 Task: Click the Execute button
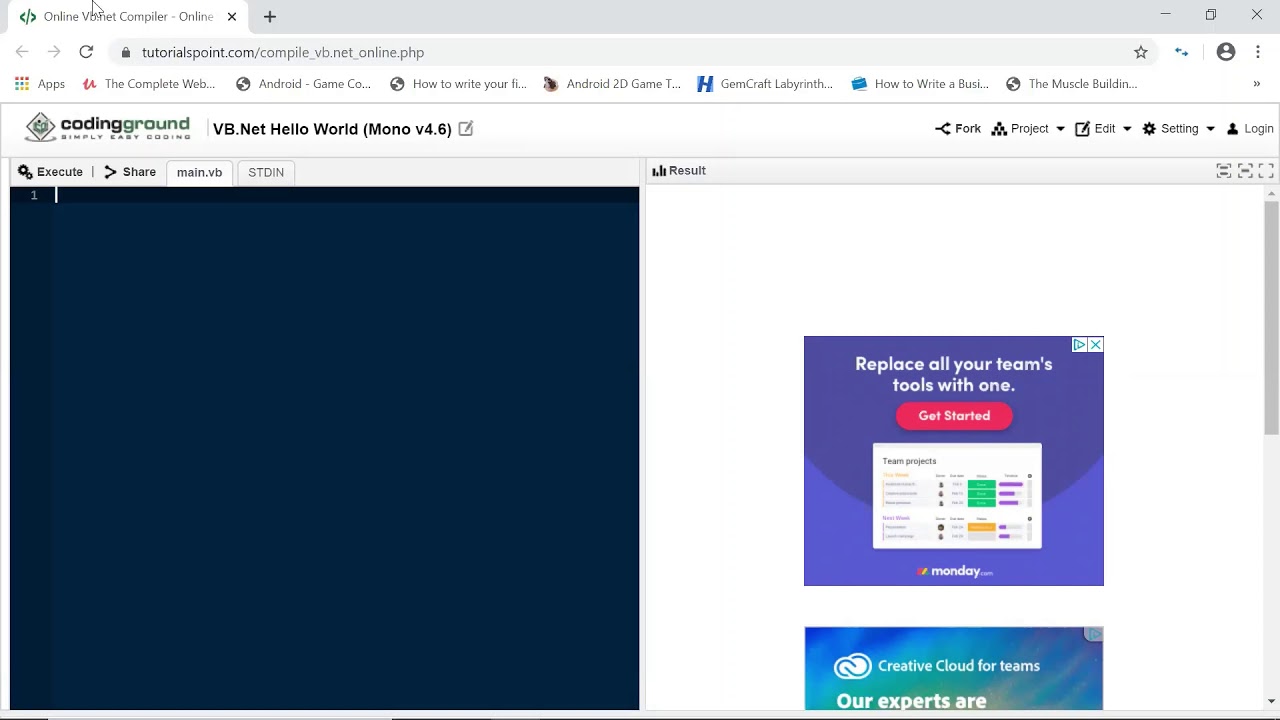(x=50, y=172)
